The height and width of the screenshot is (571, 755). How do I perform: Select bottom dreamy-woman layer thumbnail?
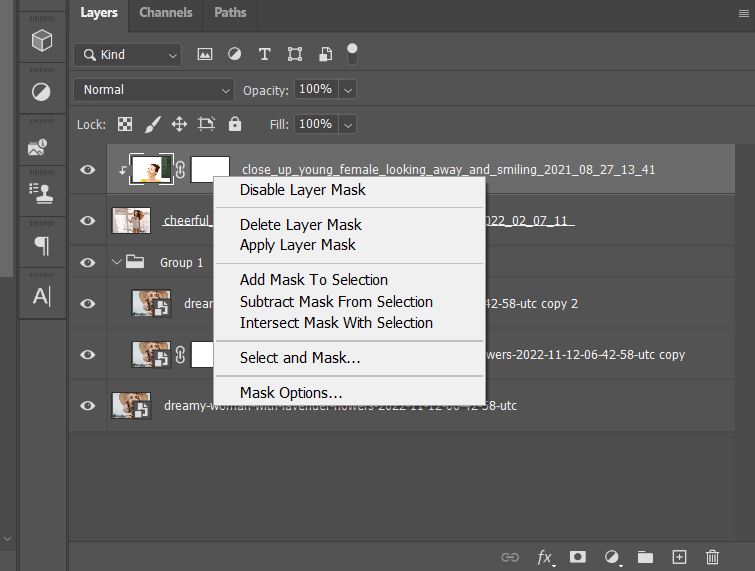click(x=131, y=405)
